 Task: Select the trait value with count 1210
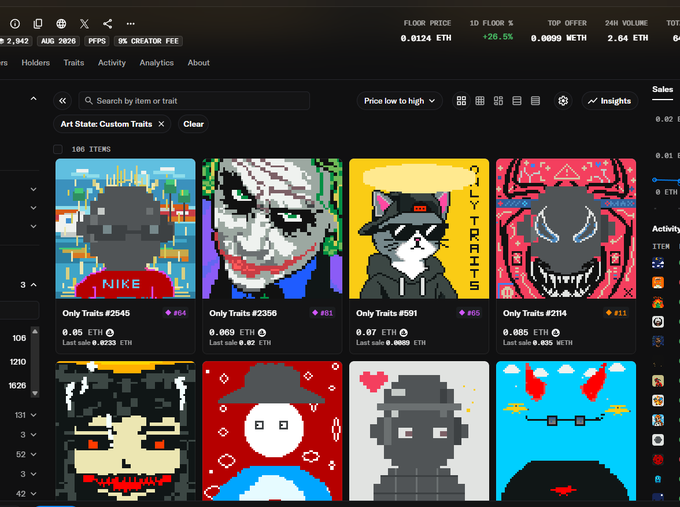(18, 362)
